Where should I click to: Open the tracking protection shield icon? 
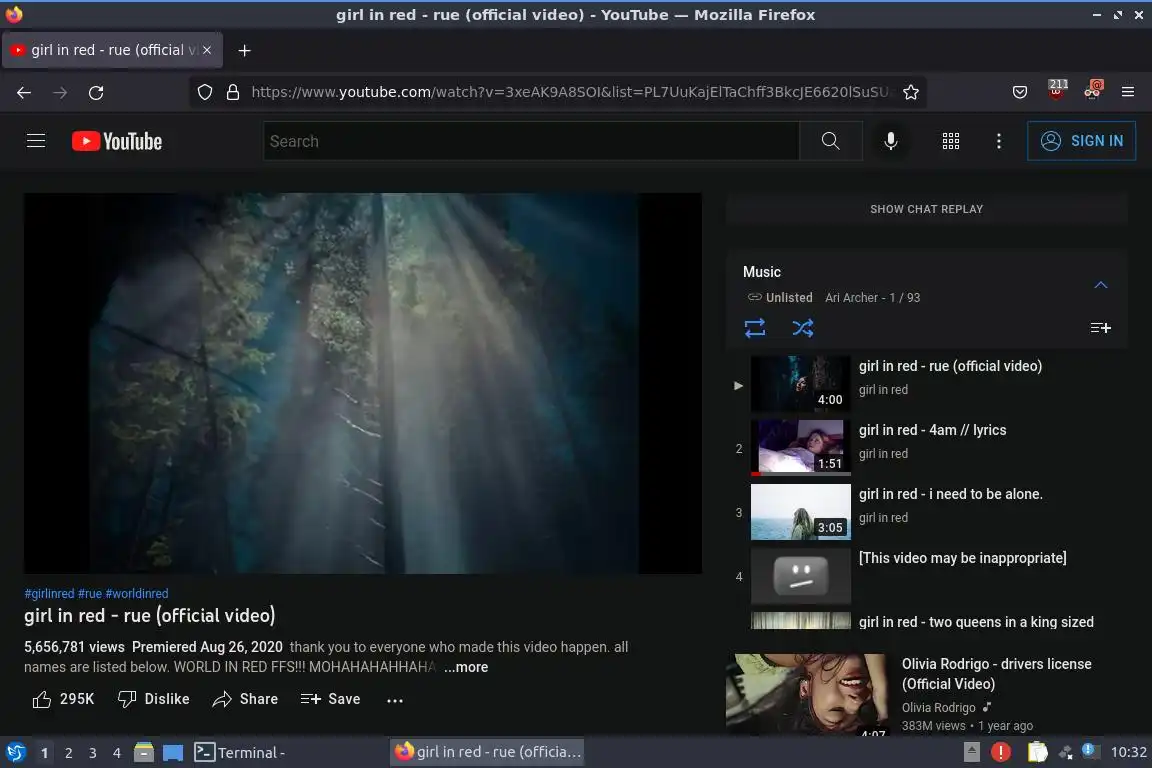tap(205, 92)
